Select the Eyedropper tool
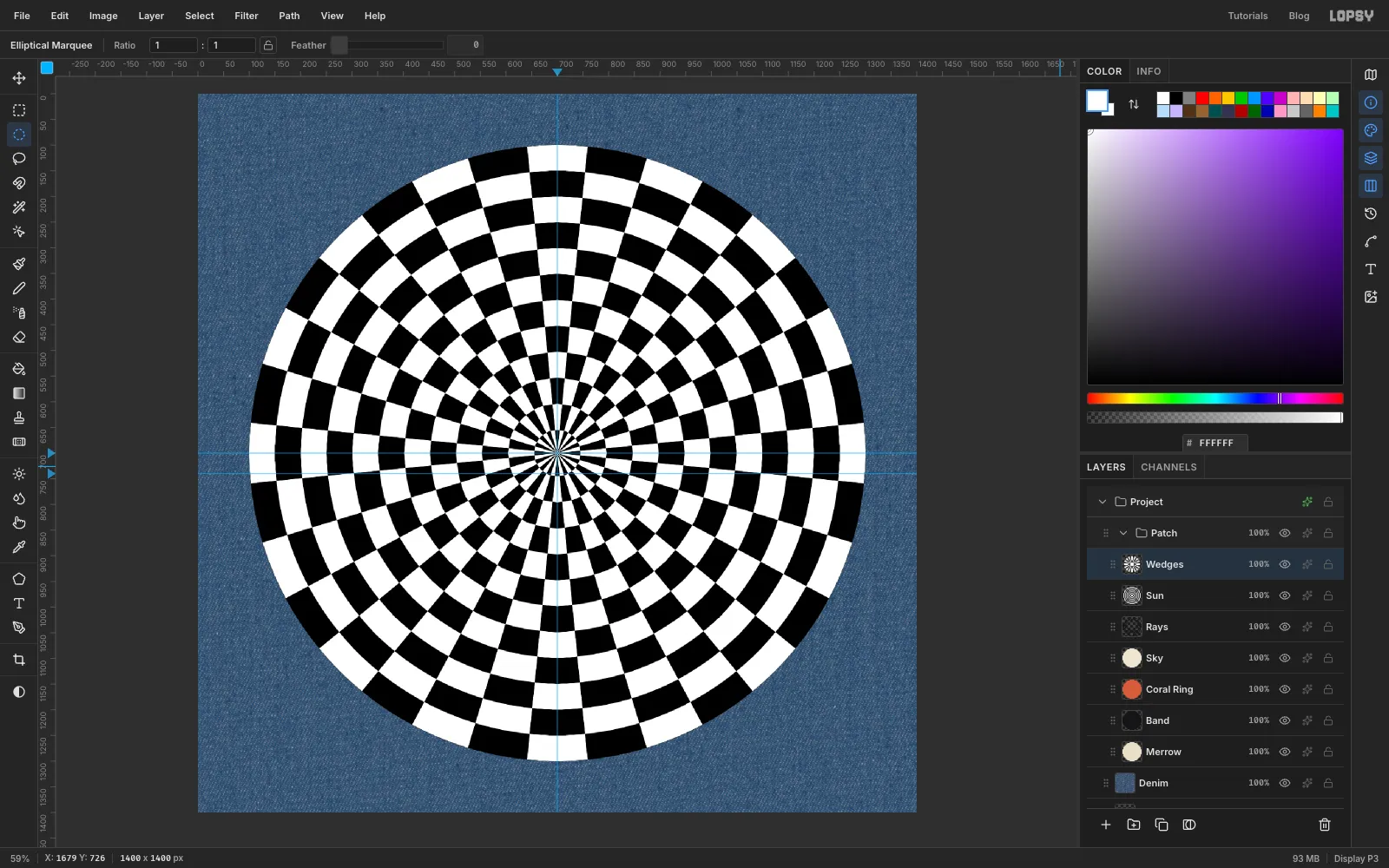 [x=19, y=547]
